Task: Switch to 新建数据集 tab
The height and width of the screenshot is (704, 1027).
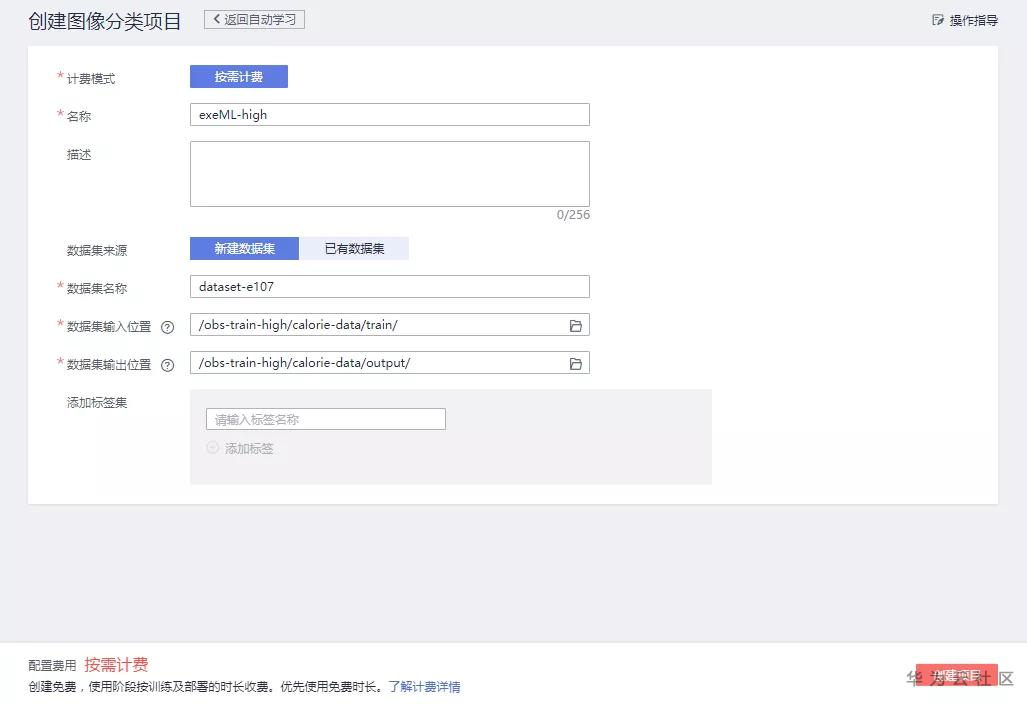Action: [x=244, y=249]
